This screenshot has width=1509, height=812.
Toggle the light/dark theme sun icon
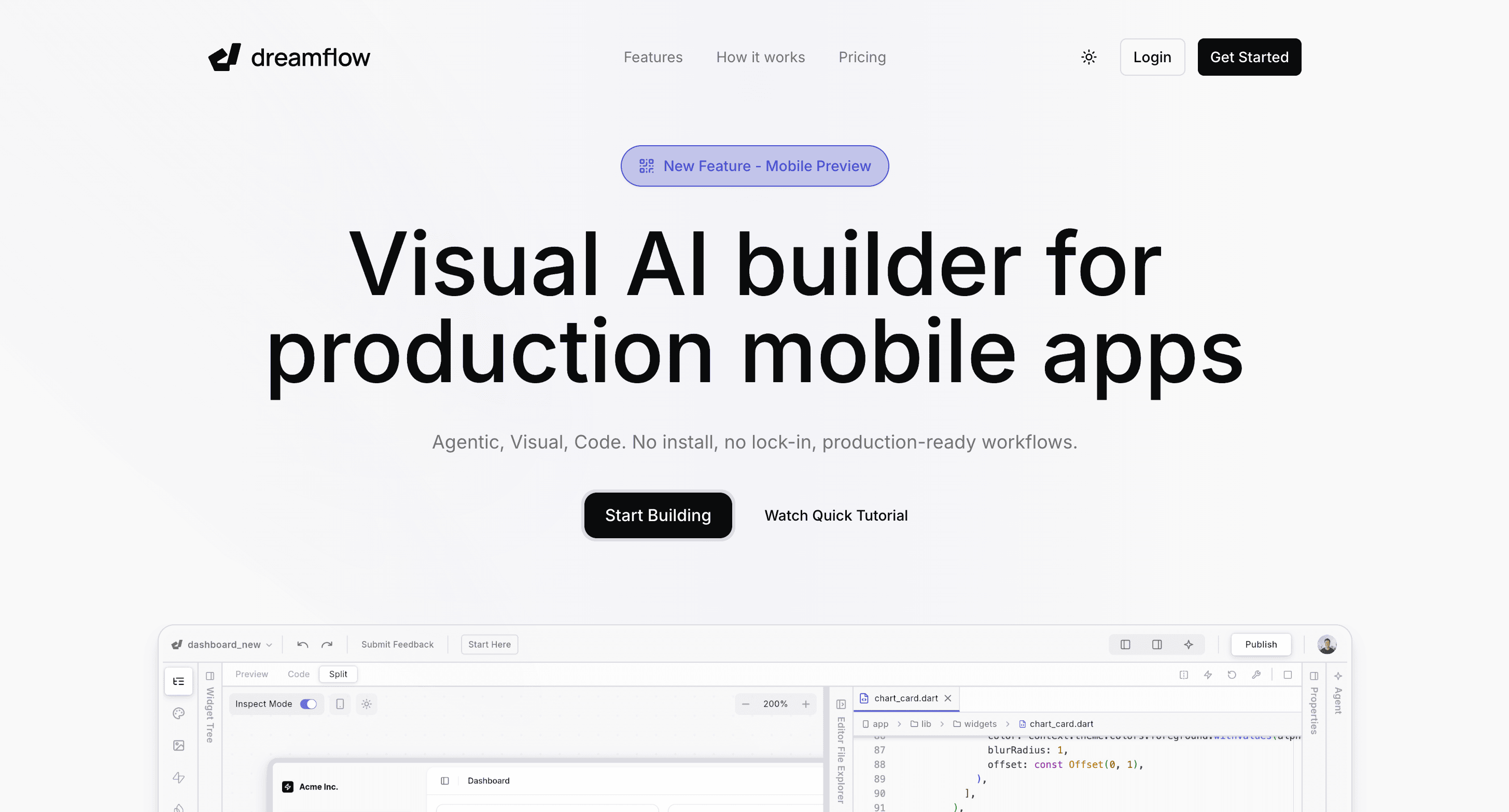coord(1088,57)
